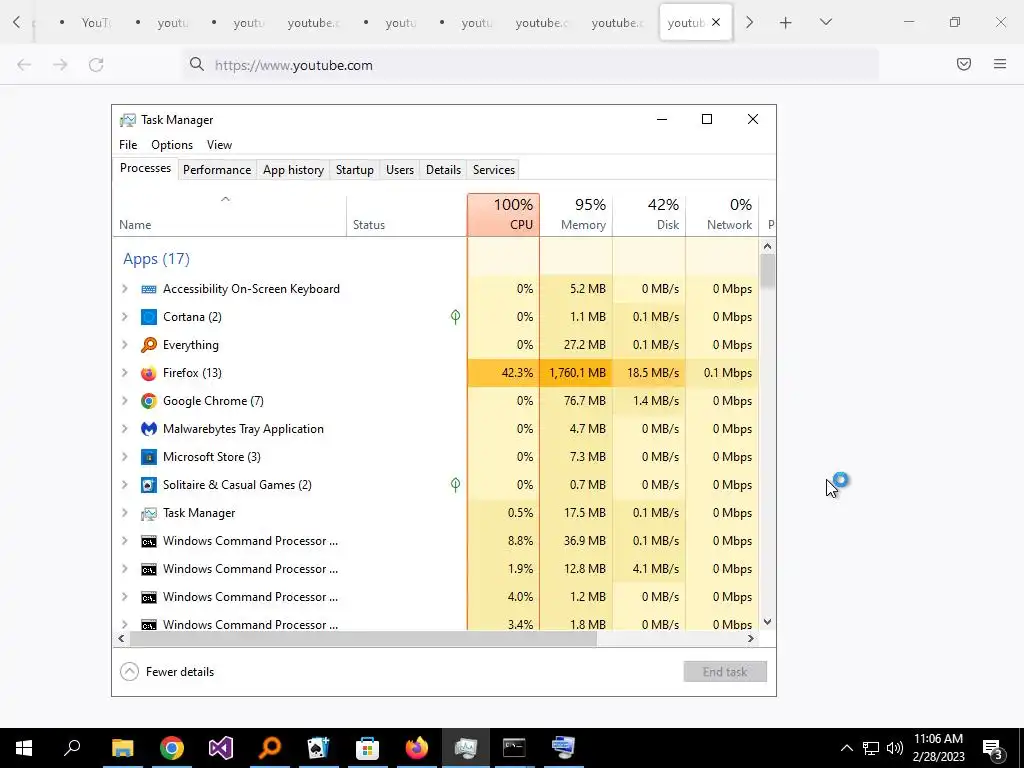Screen dimensions: 1024x768
Task: Sort processes by the Disk column
Action: (649, 215)
